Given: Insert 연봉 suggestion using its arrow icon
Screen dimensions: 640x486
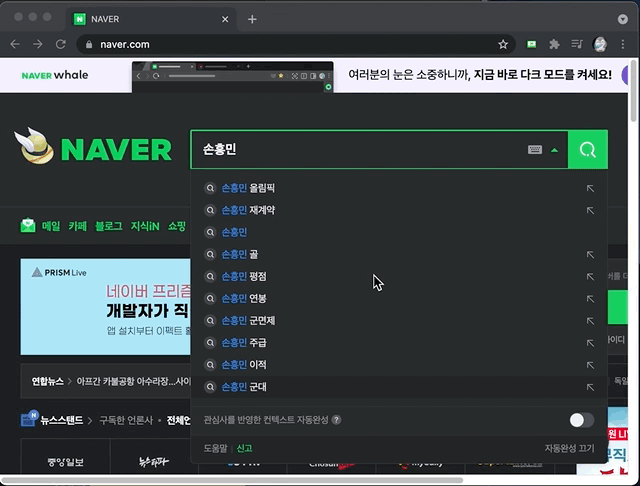Looking at the screenshot, I should [x=590, y=299].
